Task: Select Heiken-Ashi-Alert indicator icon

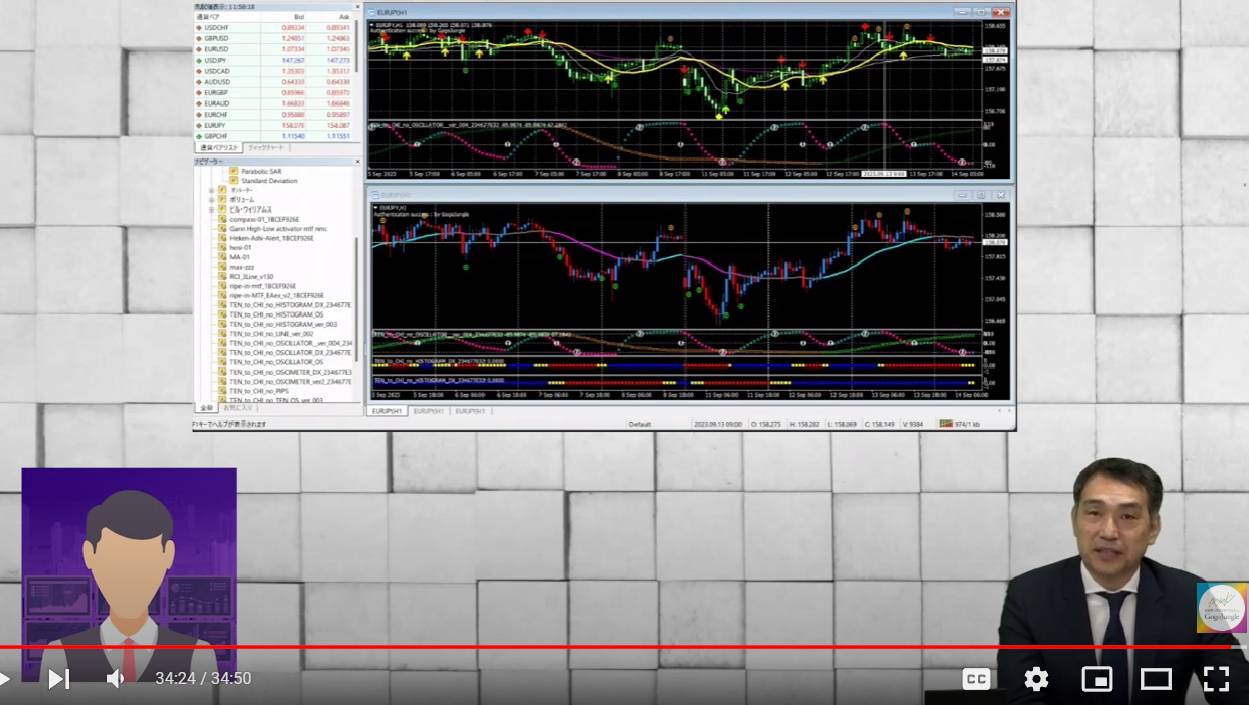Action: pos(221,238)
